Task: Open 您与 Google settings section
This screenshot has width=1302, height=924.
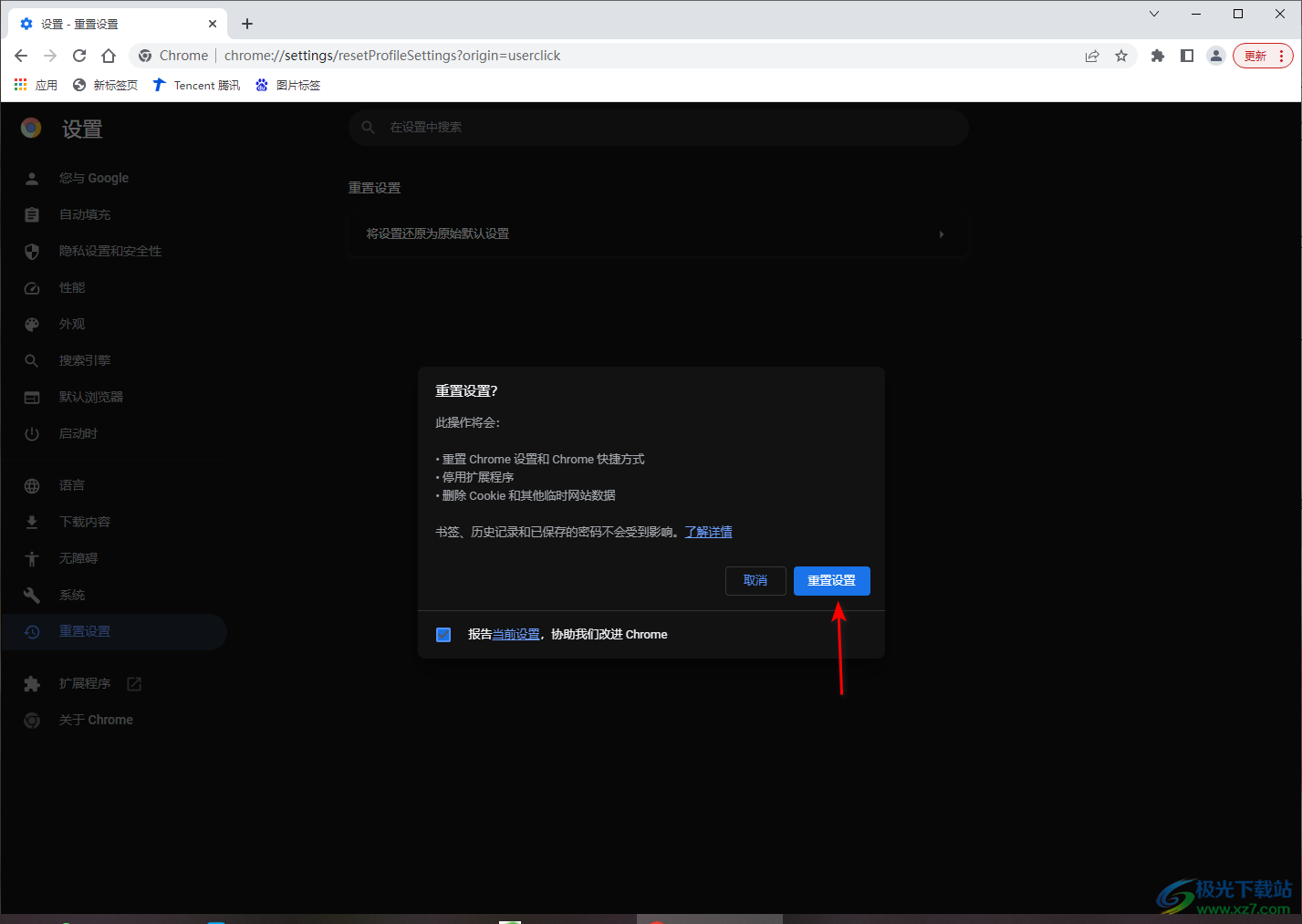Action: click(114, 178)
